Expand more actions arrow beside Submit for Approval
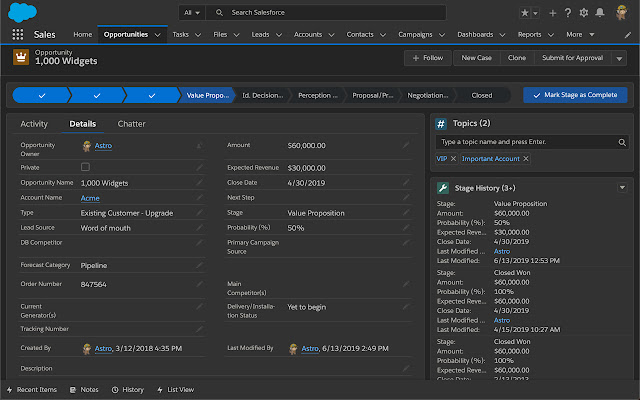Screen dimensions: 640x400 (x=617, y=58)
